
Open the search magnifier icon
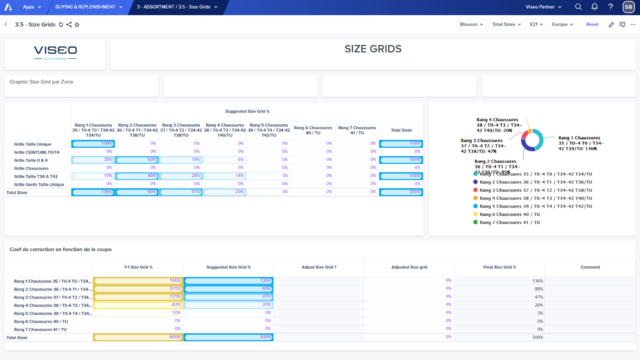point(578,7)
